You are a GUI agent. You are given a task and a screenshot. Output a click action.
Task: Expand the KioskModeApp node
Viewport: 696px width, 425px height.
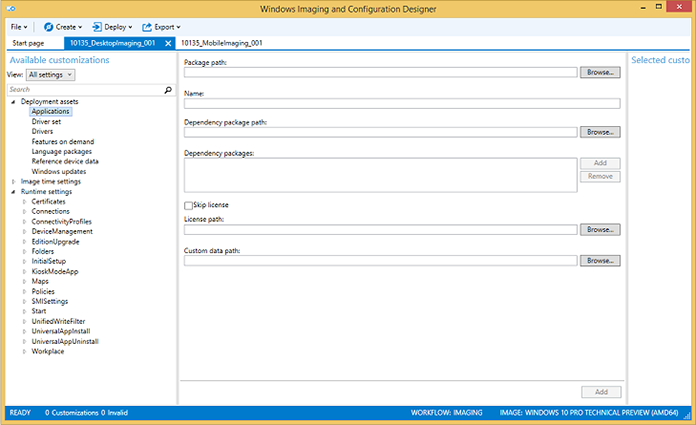coord(24,271)
